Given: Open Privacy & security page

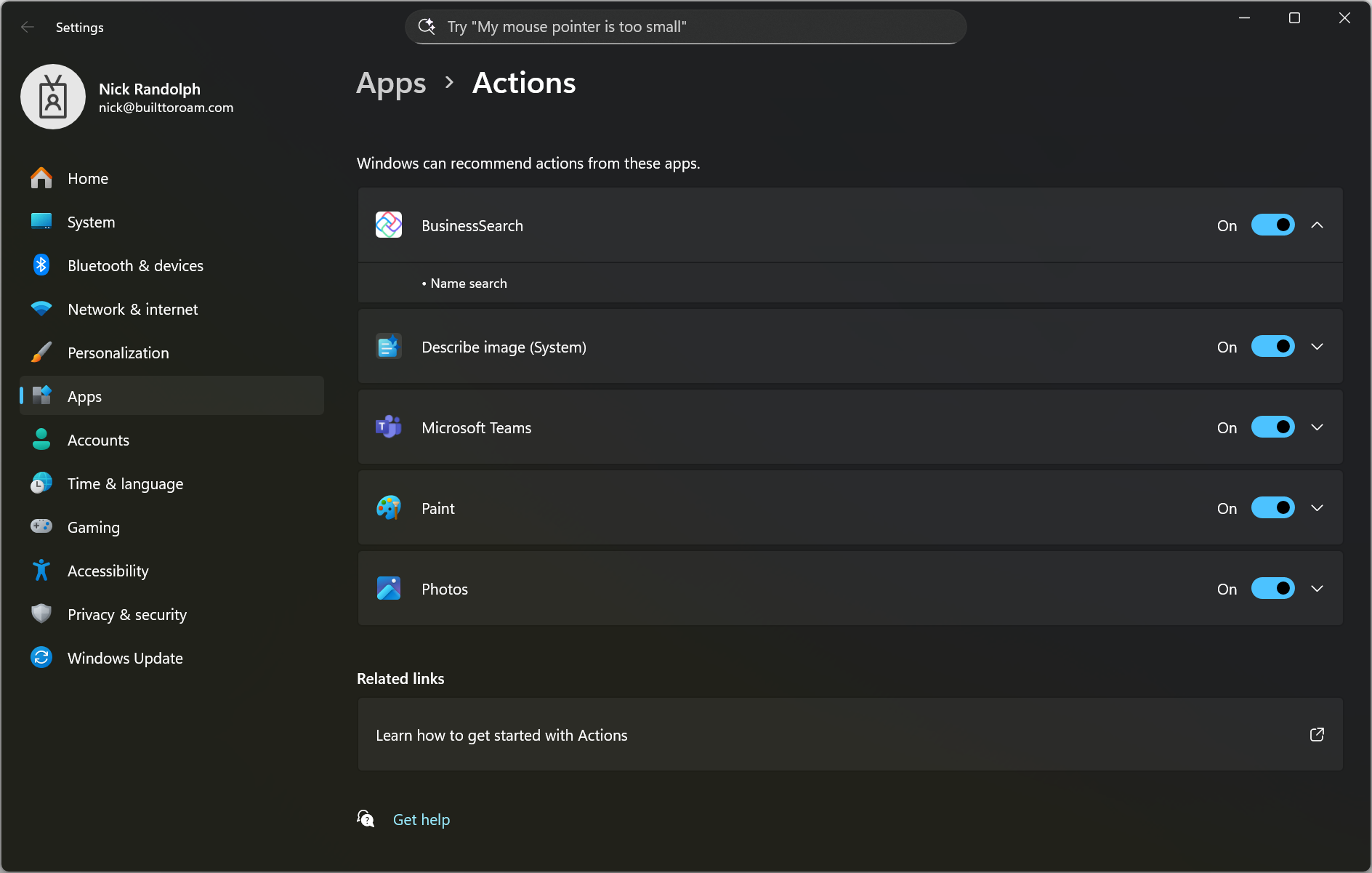Looking at the screenshot, I should pos(171,614).
